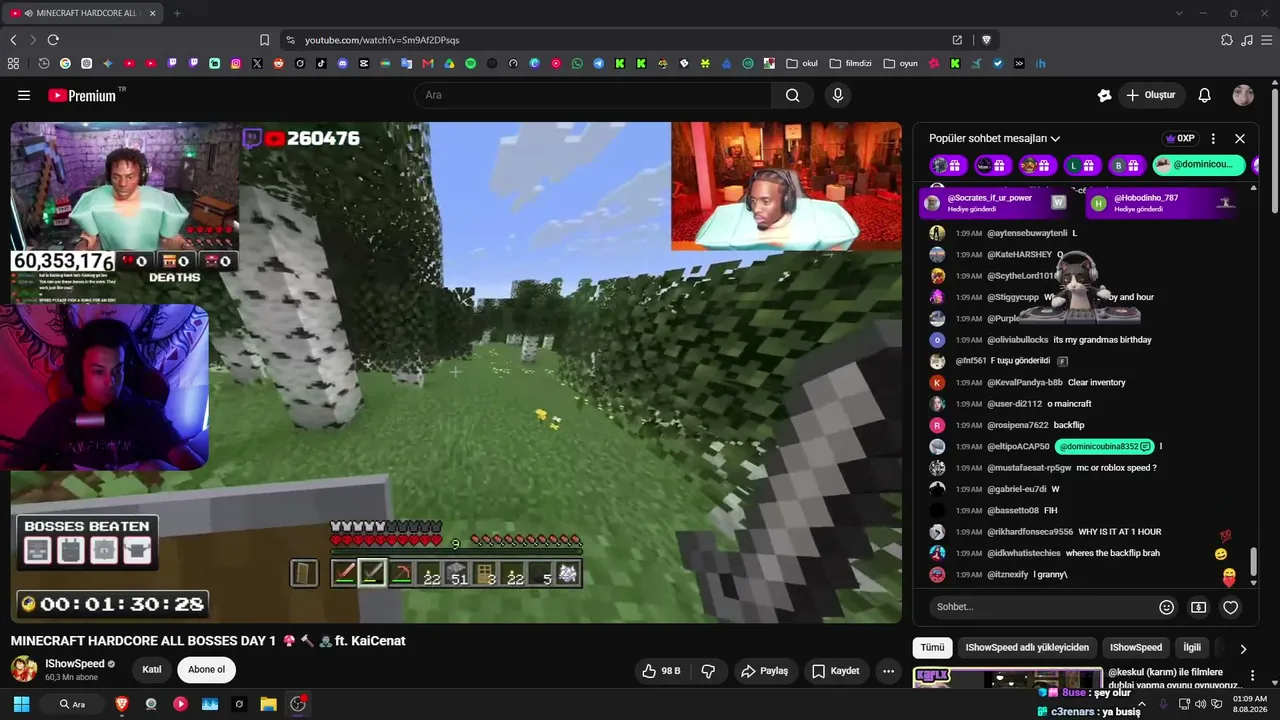This screenshot has width=1280, height=720.
Task: Open Brave Shields lion icon
Action: 986,40
